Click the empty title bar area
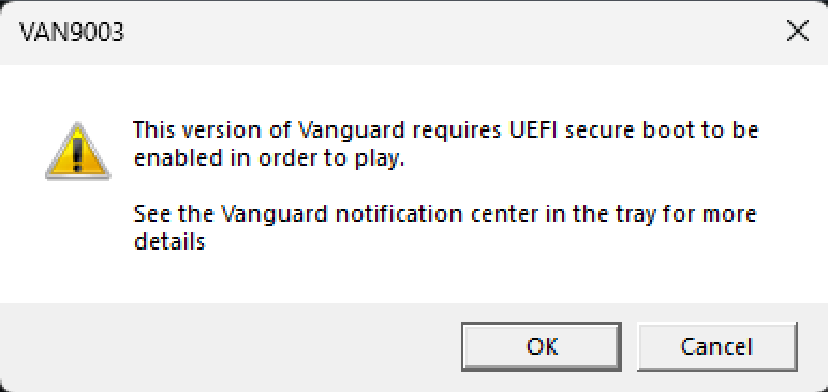The height and width of the screenshot is (392, 828). click(449, 33)
